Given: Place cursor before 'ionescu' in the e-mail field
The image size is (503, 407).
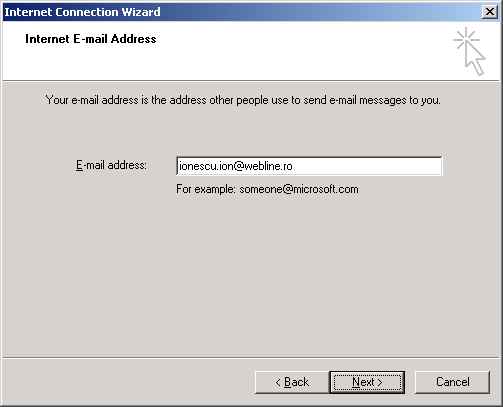Looking at the screenshot, I should [178, 166].
